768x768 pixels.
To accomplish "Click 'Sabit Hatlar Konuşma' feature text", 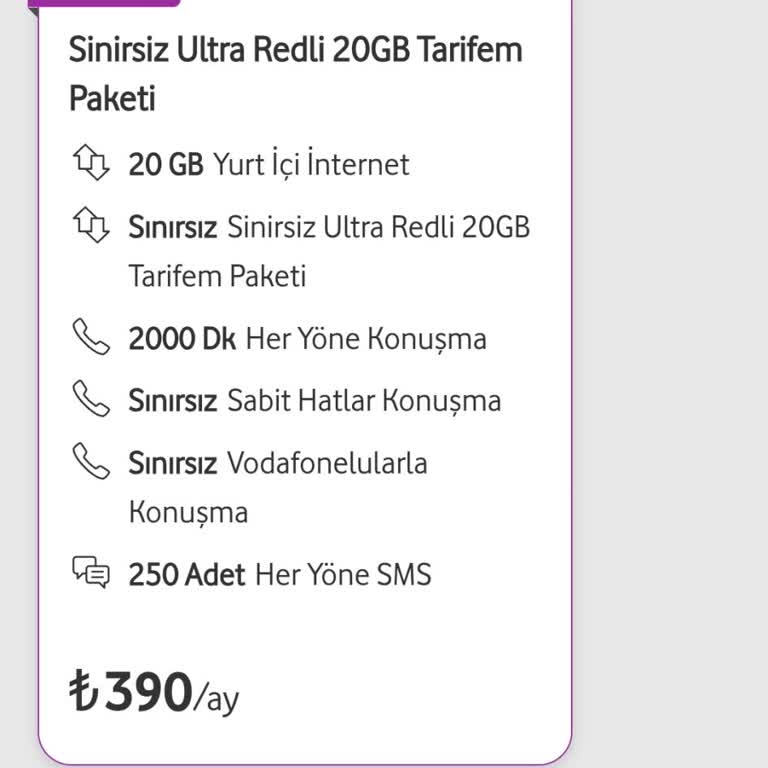I will 364,401.
